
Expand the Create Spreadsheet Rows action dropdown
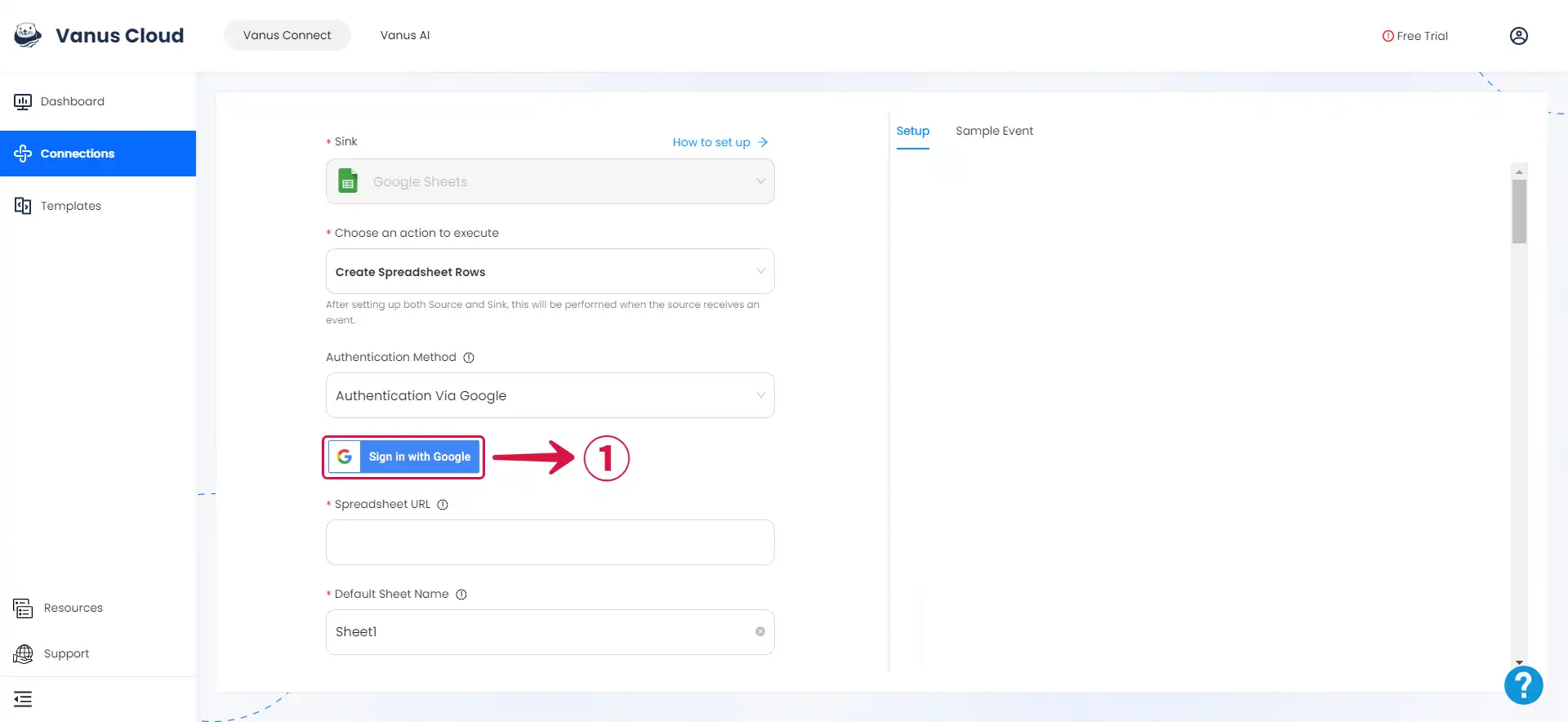[x=550, y=271]
